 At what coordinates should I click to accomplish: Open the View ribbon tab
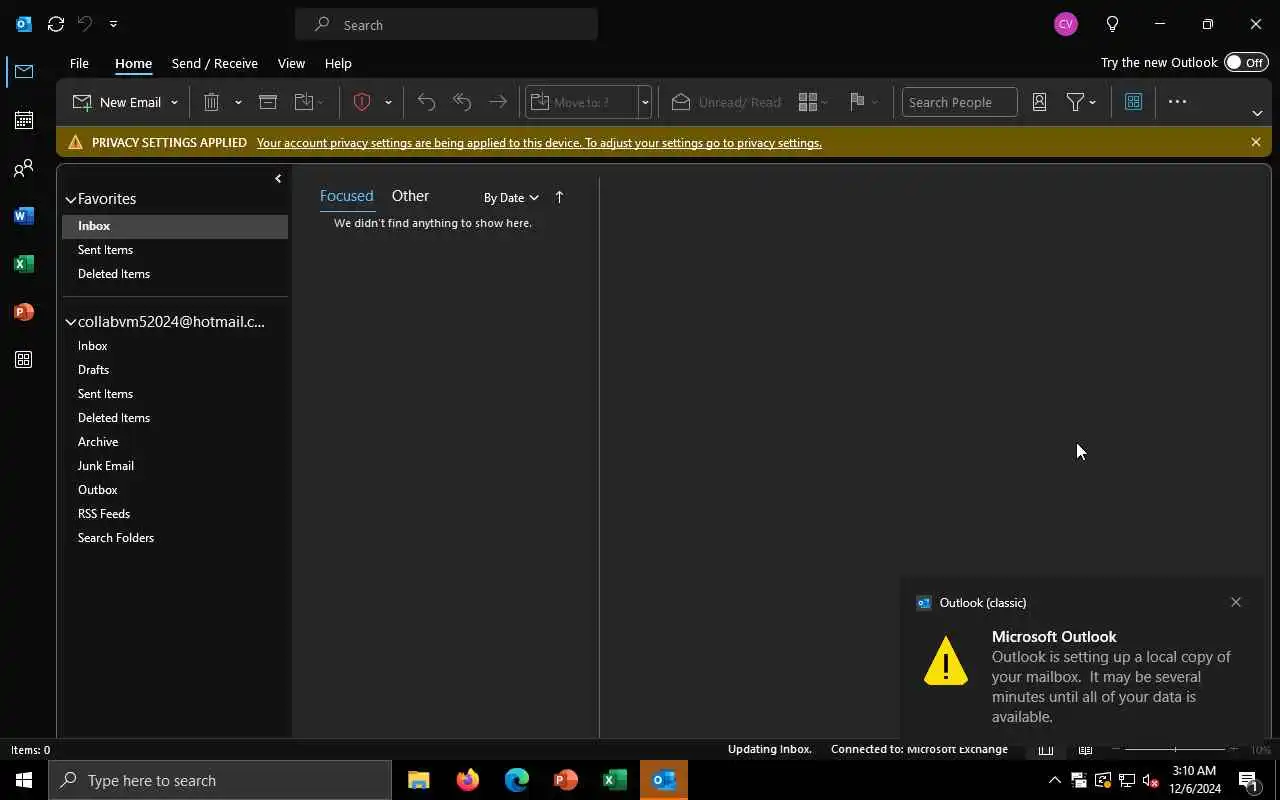pyautogui.click(x=291, y=63)
